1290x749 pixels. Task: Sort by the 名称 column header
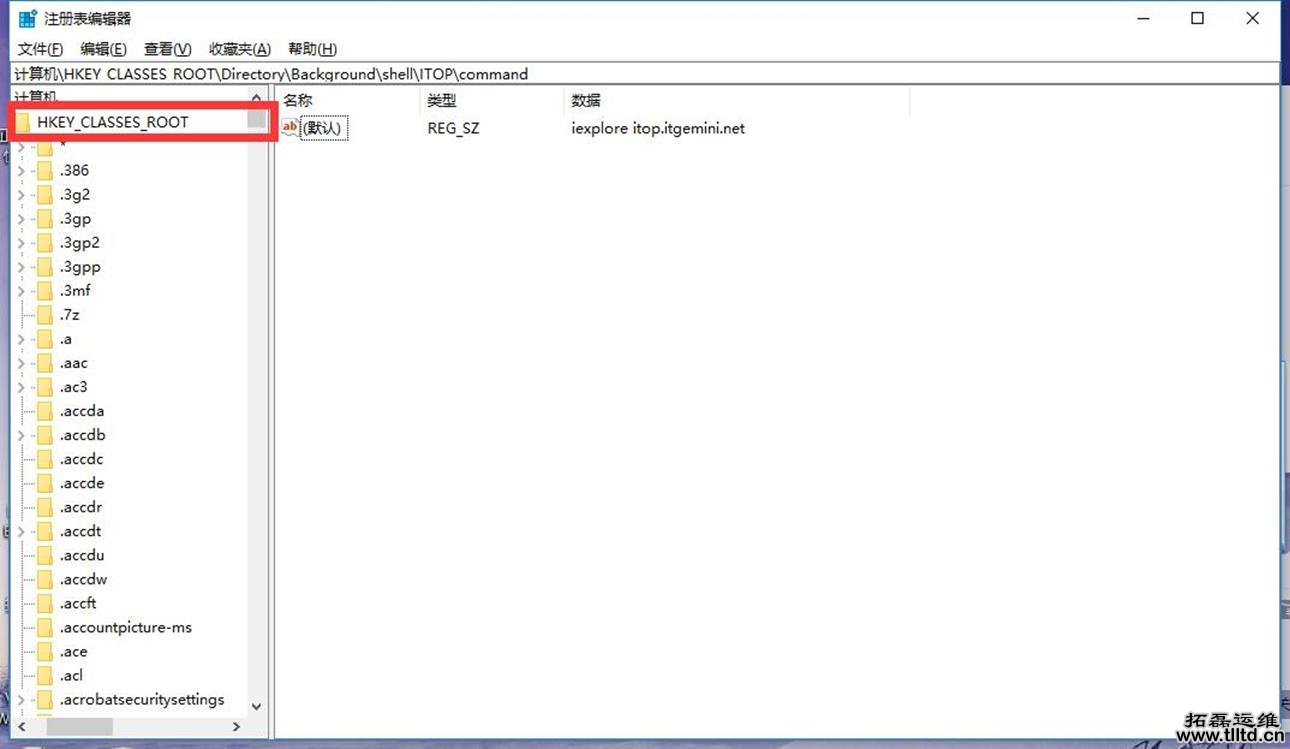click(298, 100)
